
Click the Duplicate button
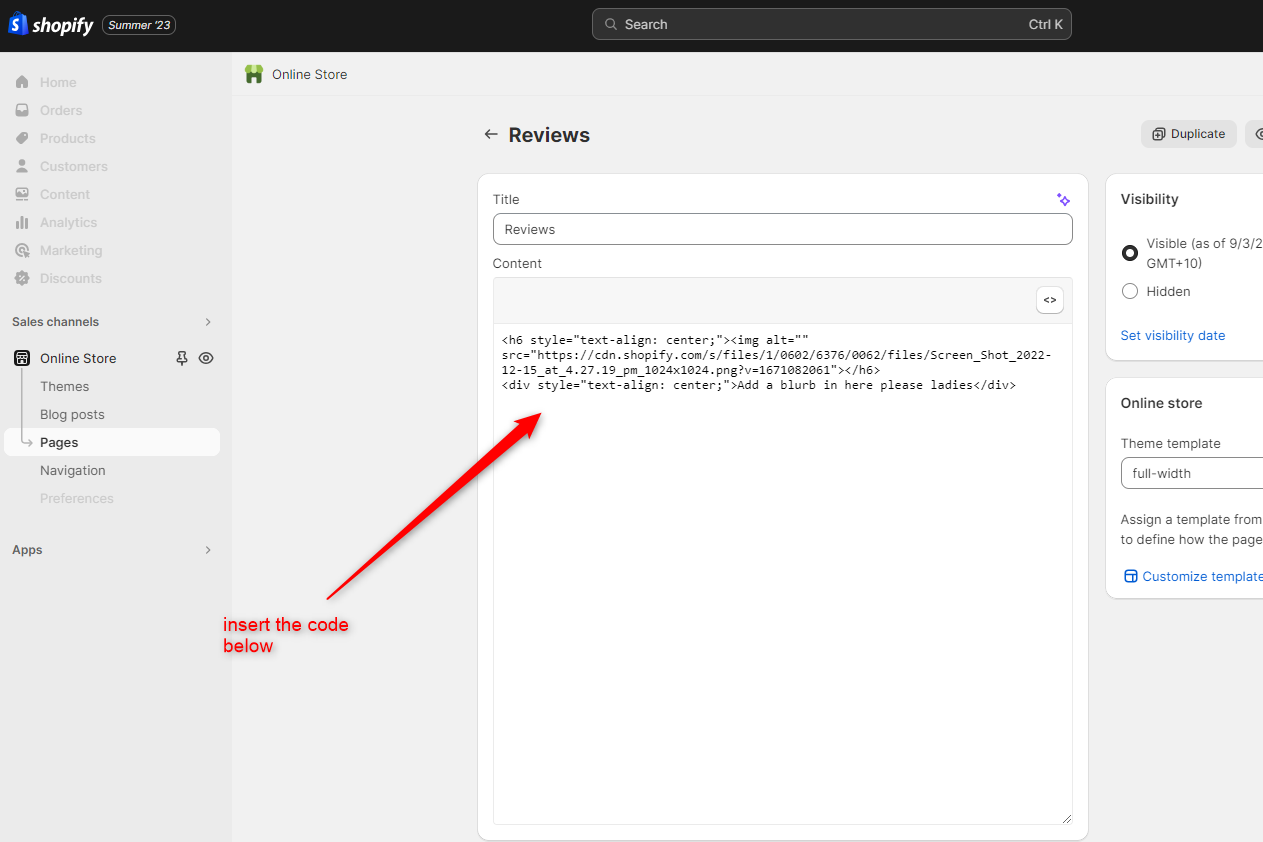[x=1189, y=134]
